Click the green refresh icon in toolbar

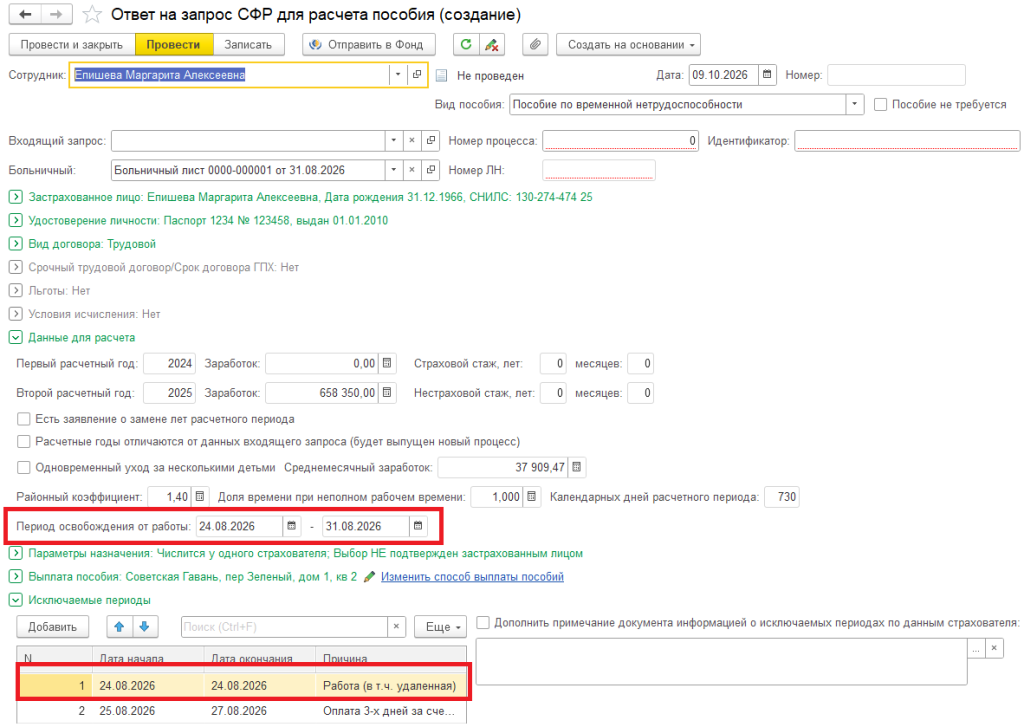466,44
